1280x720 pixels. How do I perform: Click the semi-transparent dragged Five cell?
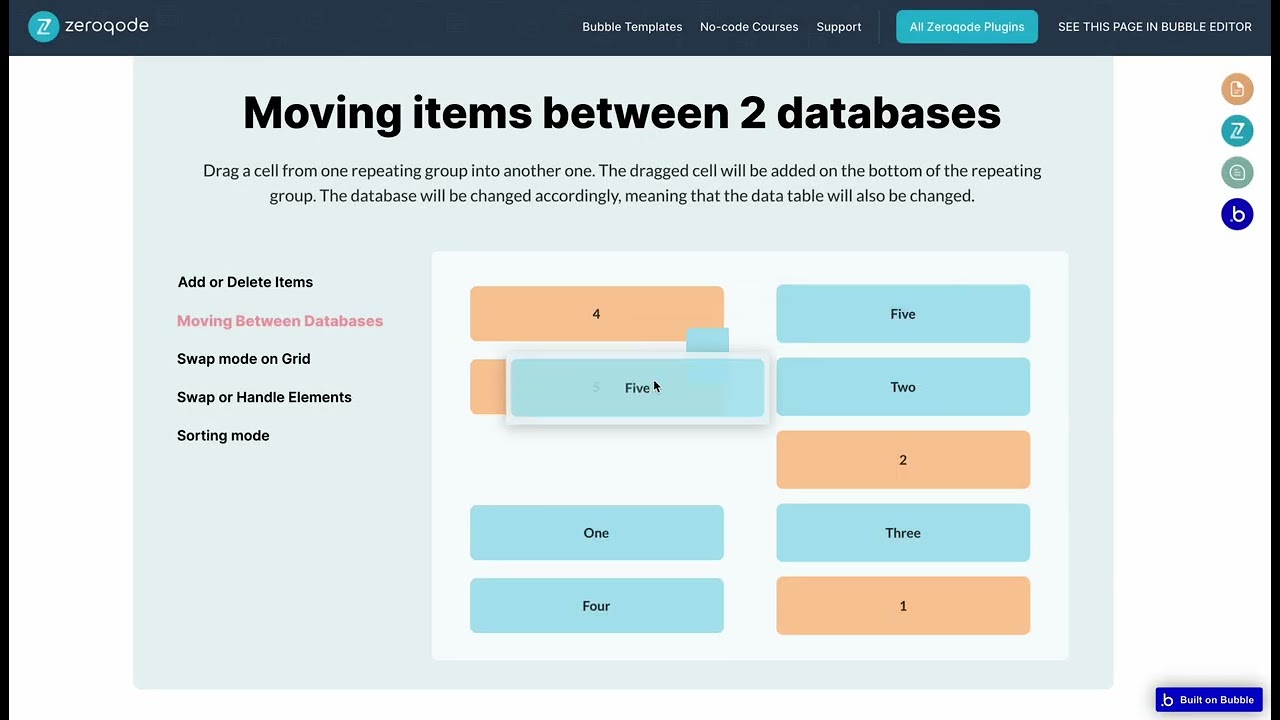tap(637, 388)
